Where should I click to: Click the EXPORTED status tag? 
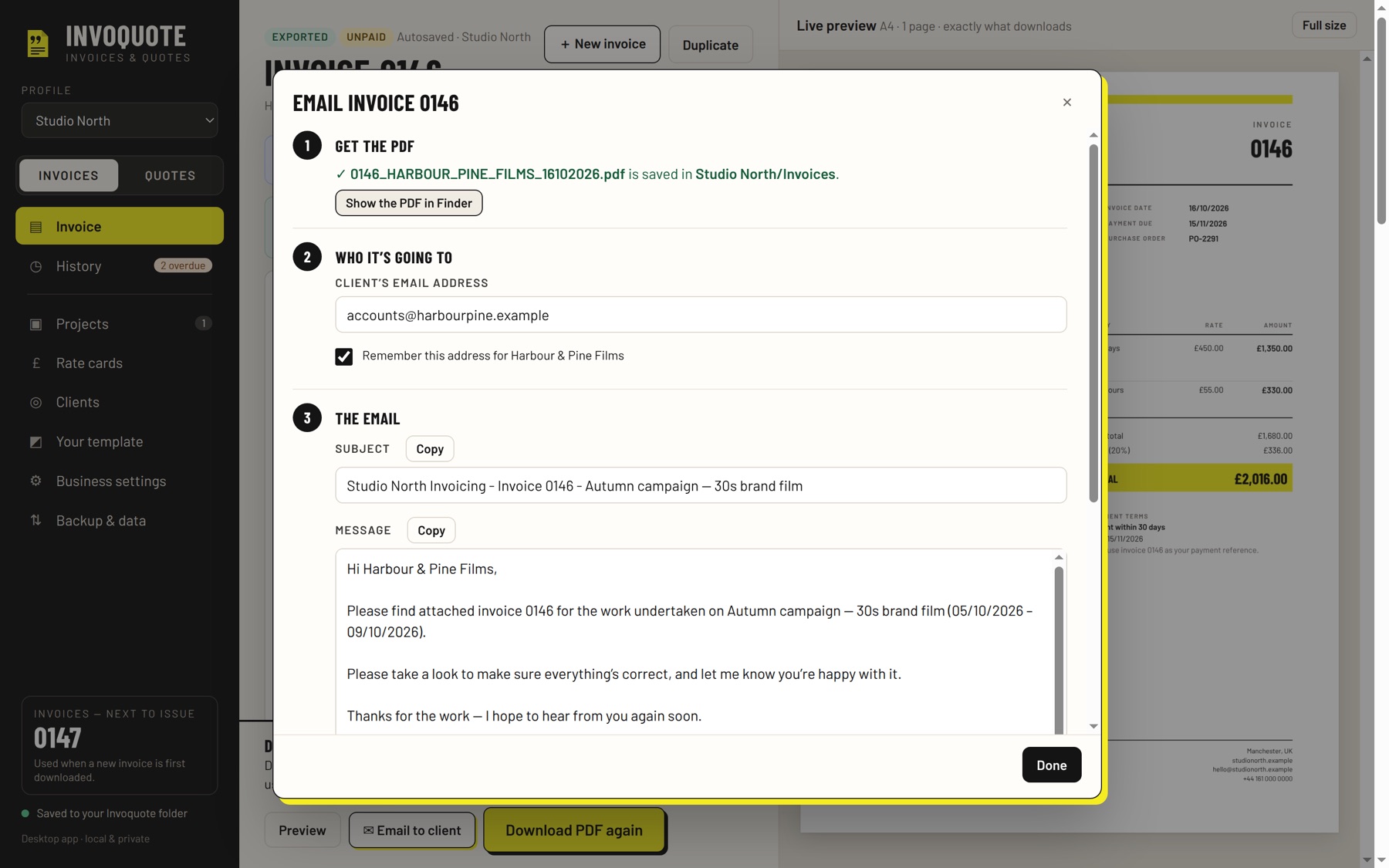pos(299,37)
